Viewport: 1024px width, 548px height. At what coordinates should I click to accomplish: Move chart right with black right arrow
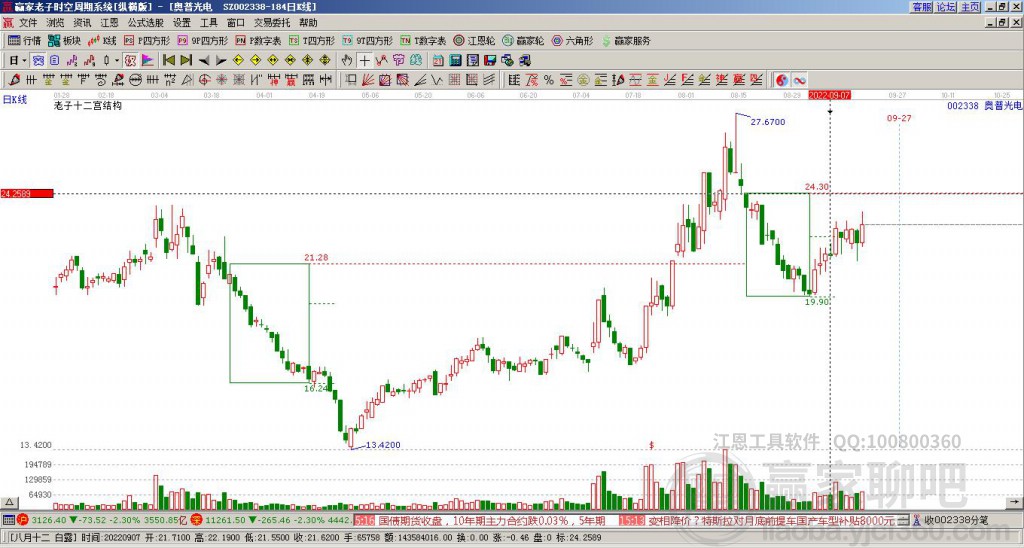(221, 61)
